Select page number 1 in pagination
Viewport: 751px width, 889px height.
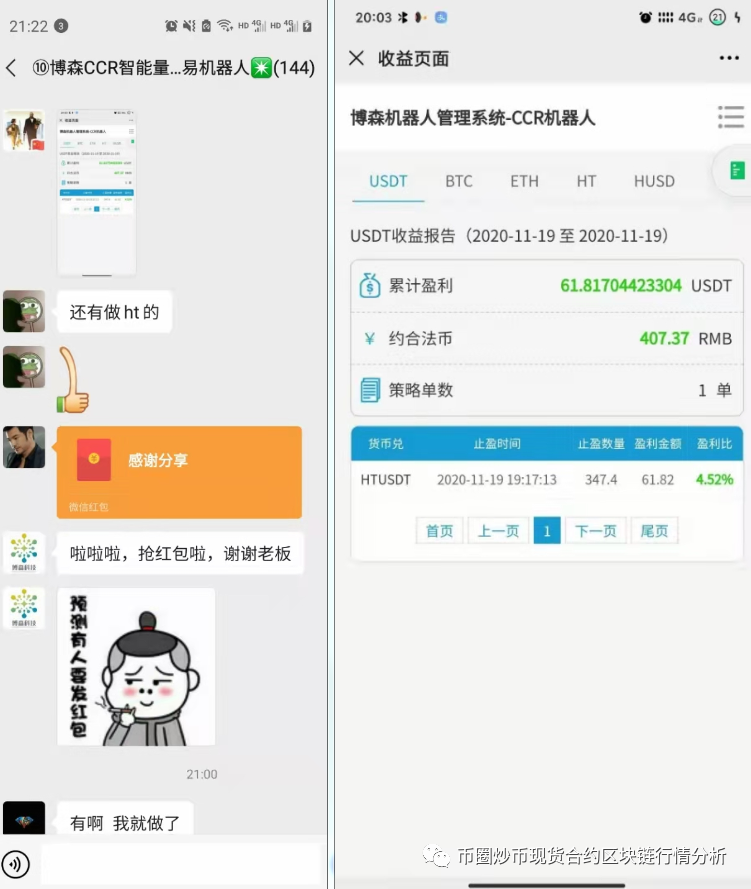coord(547,531)
